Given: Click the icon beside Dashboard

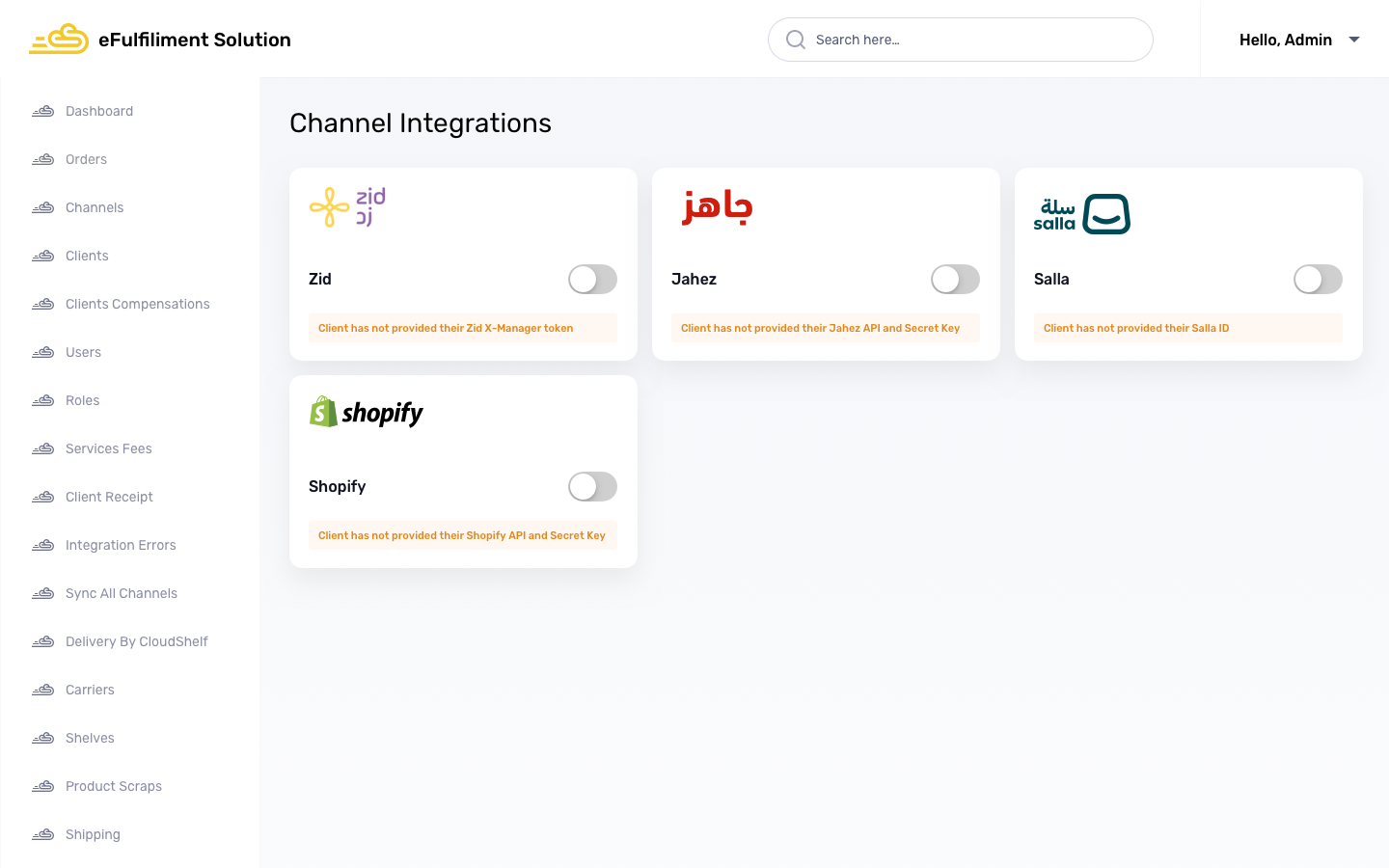Looking at the screenshot, I should coord(42,112).
